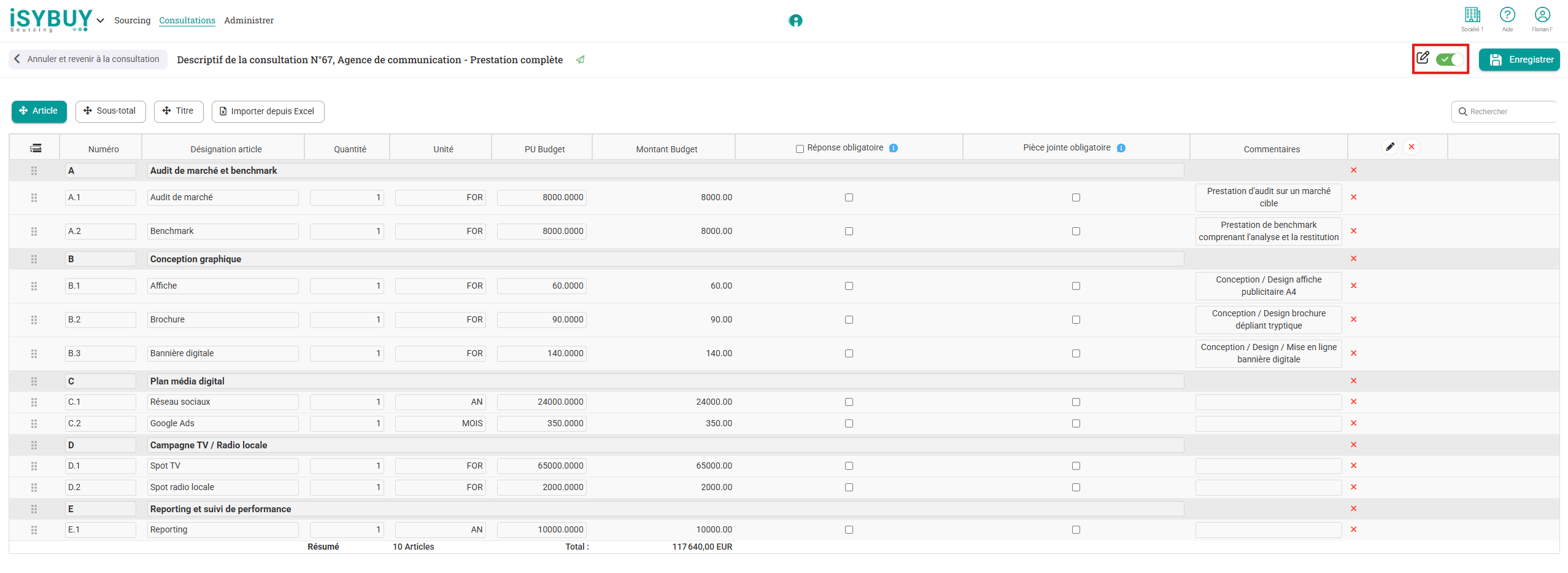The width and height of the screenshot is (1568, 573).
Task: Expand the iSYBUY logo dropdown arrow
Action: pos(101,21)
